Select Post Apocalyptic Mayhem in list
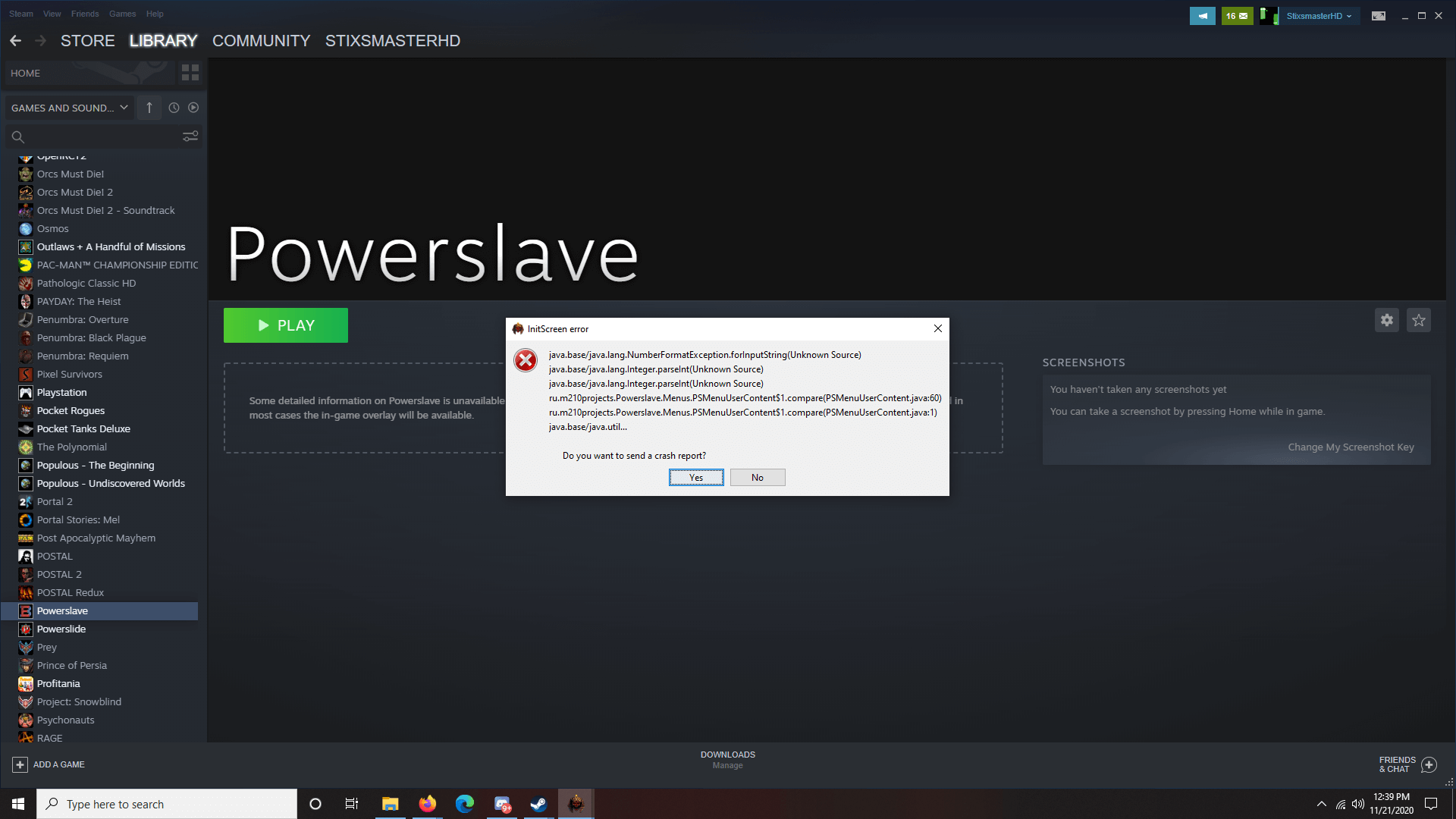Screen dimensions: 1456x819 point(100,538)
